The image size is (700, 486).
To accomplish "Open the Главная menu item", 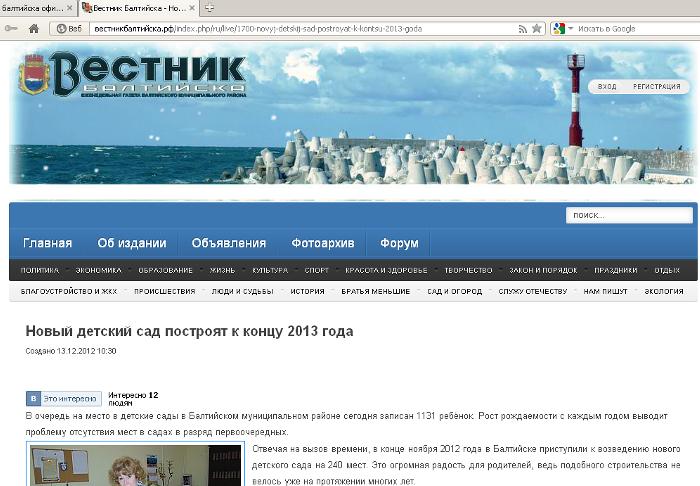I will point(47,243).
